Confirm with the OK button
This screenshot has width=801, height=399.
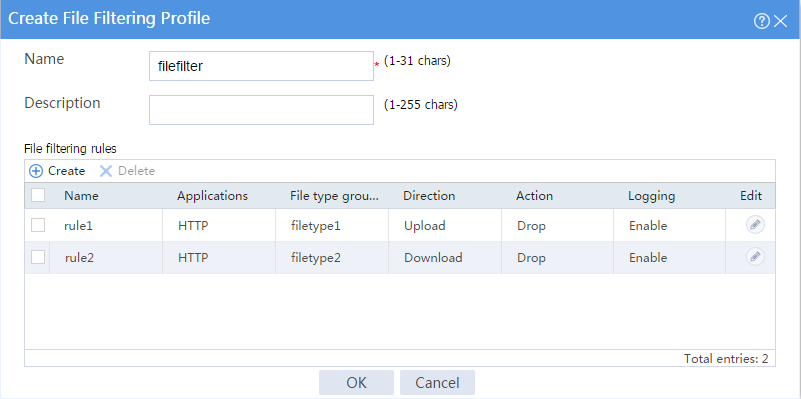pyautogui.click(x=356, y=383)
